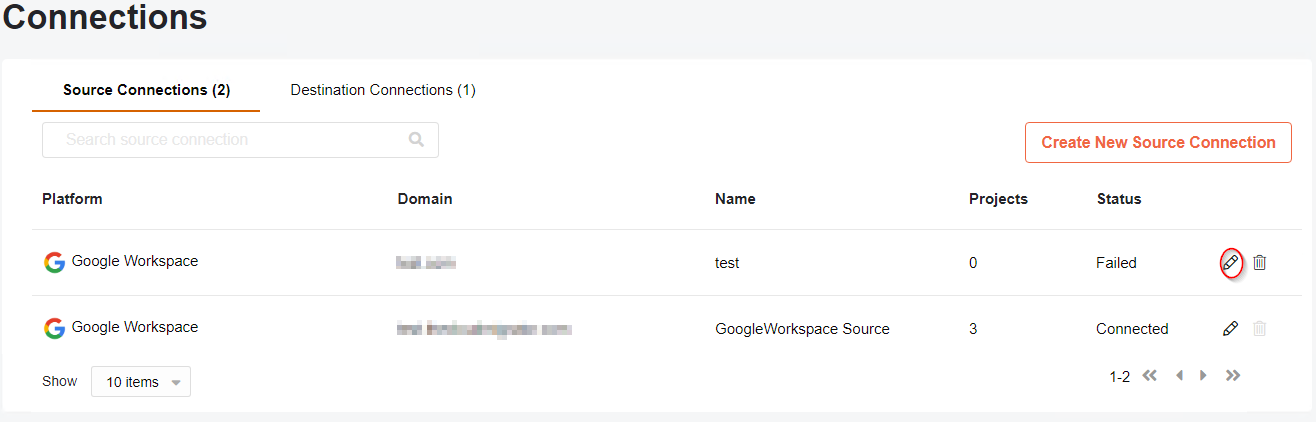The image size is (1316, 422).
Task: Go to the previous page arrow
Action: click(x=1179, y=376)
